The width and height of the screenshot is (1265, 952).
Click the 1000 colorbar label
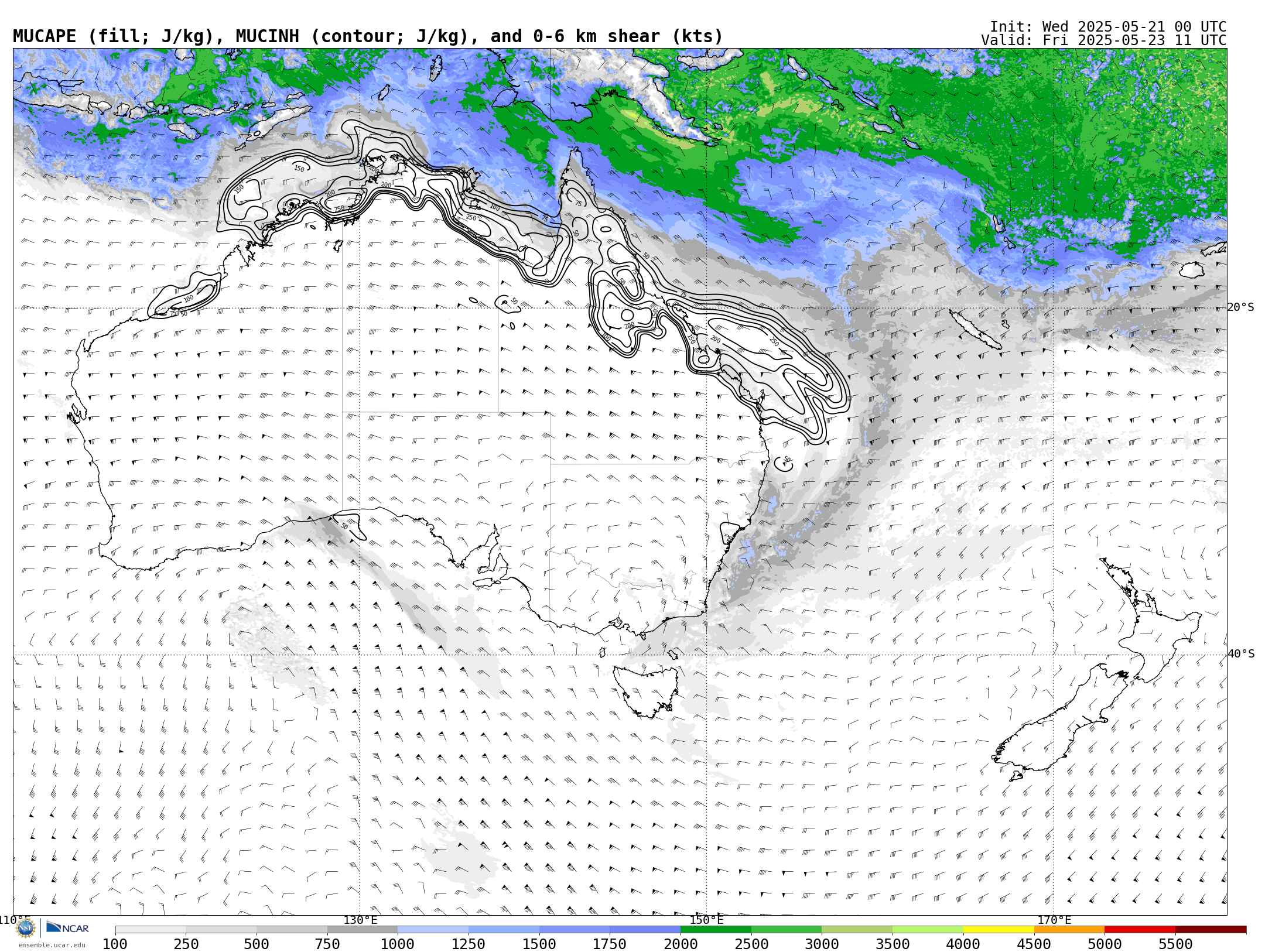pos(398,944)
